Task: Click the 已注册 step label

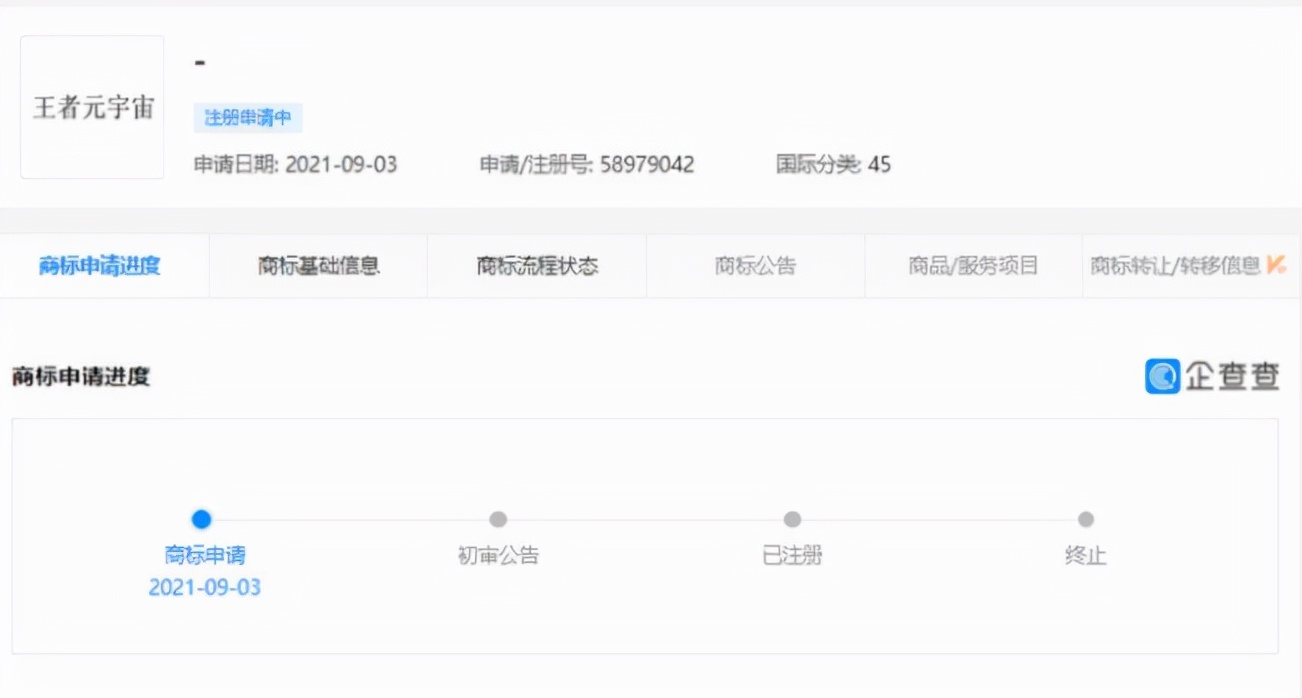Action: coord(792,555)
